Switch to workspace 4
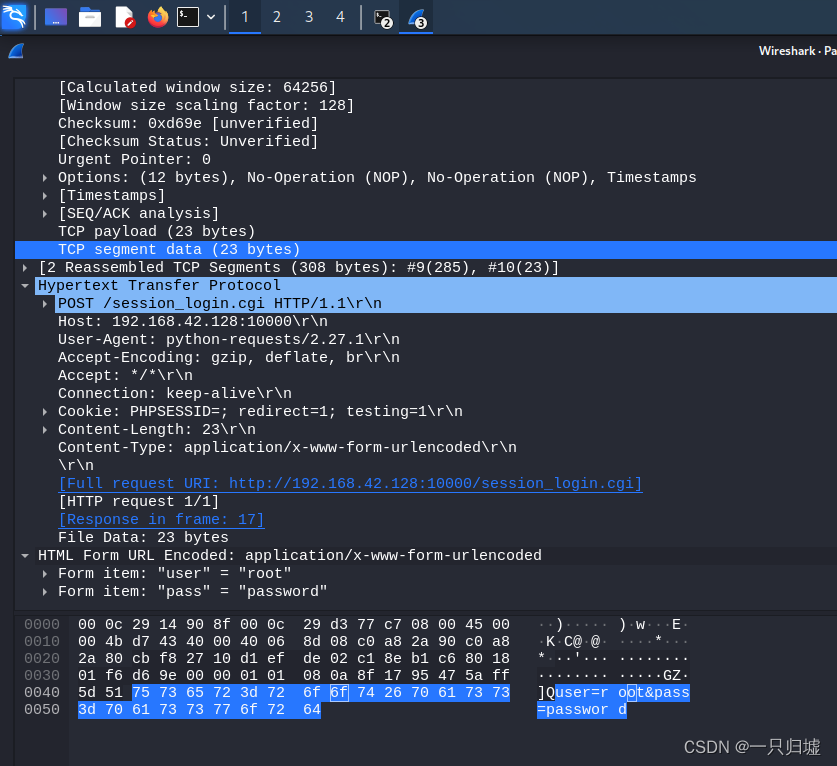Screen dimensions: 837x766 341,17
